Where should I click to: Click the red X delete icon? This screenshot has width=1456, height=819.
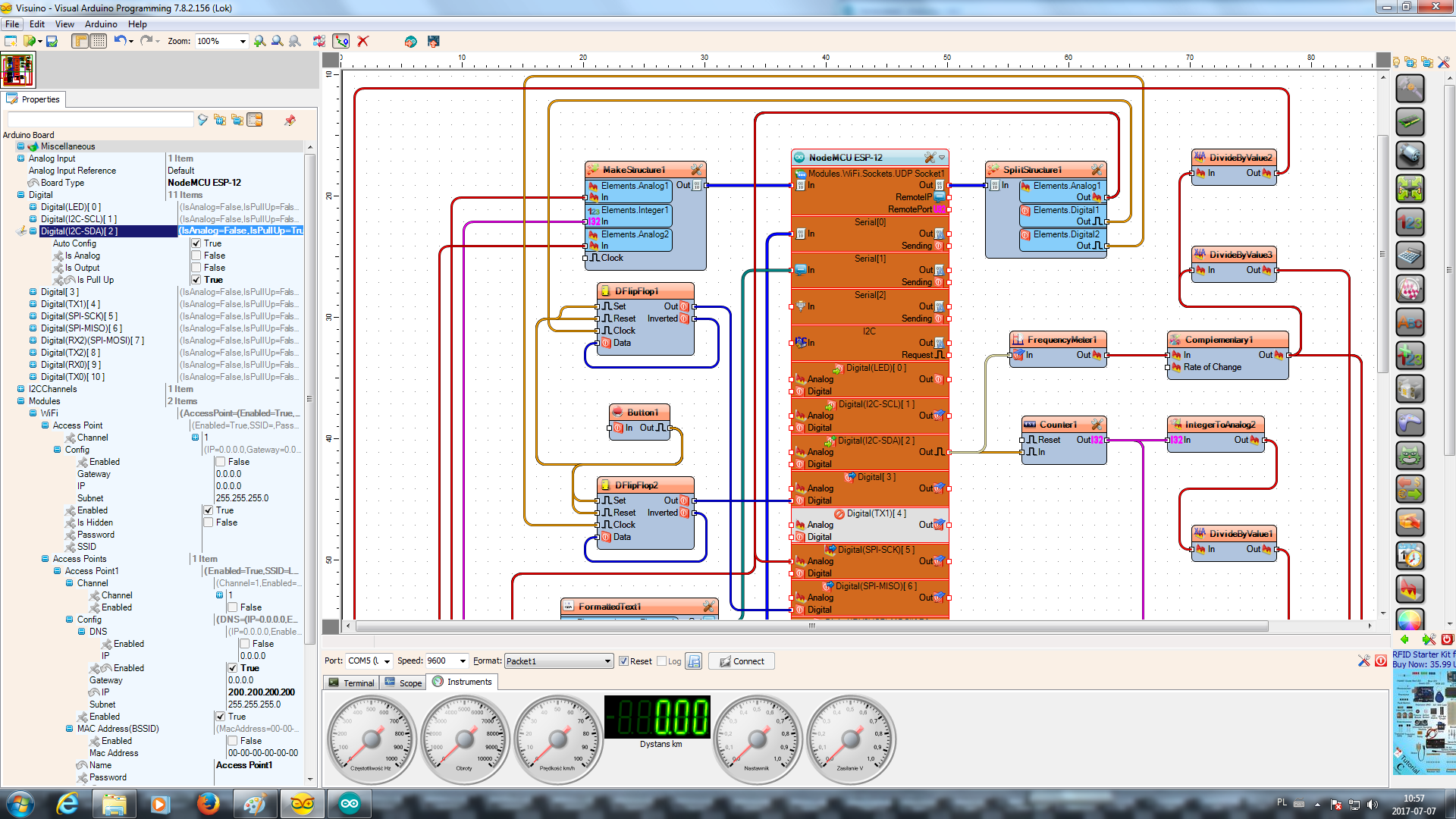click(x=363, y=41)
